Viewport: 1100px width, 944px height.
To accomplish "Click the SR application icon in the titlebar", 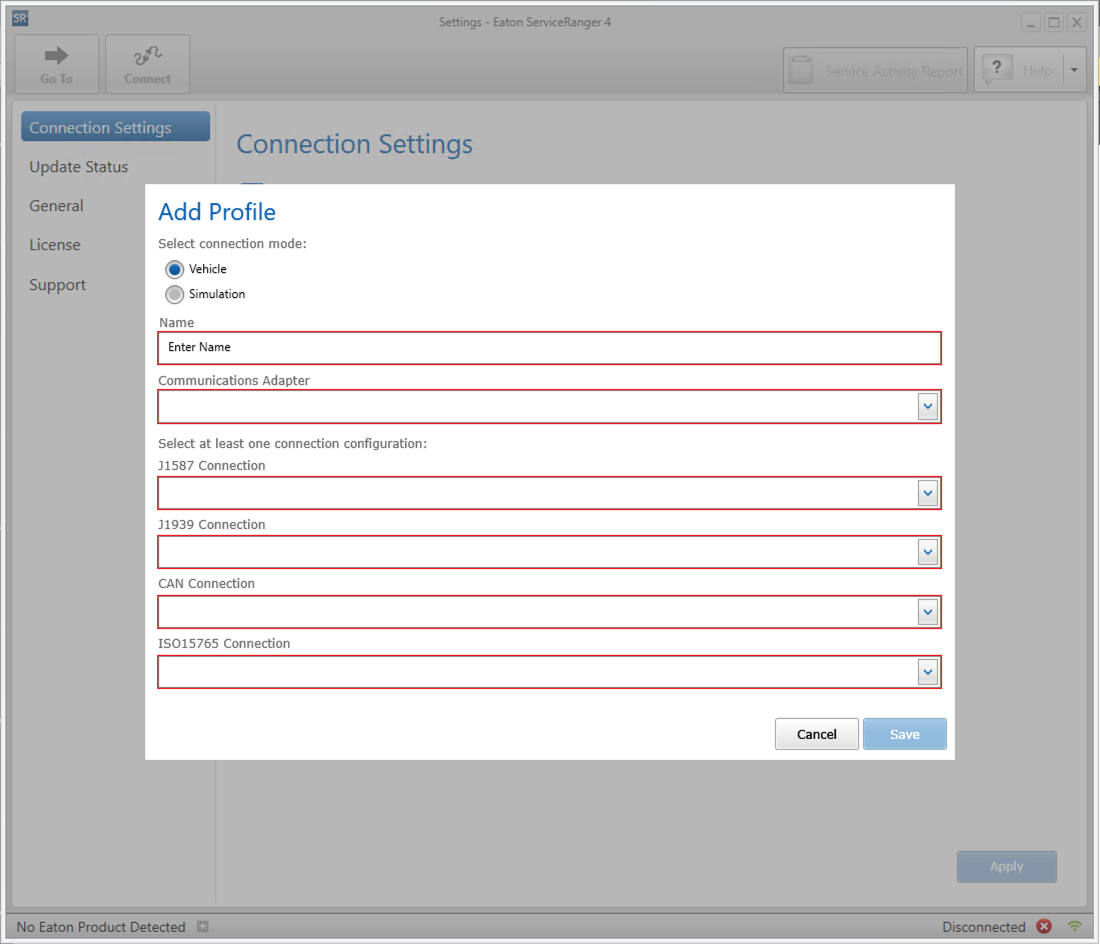I will point(17,17).
